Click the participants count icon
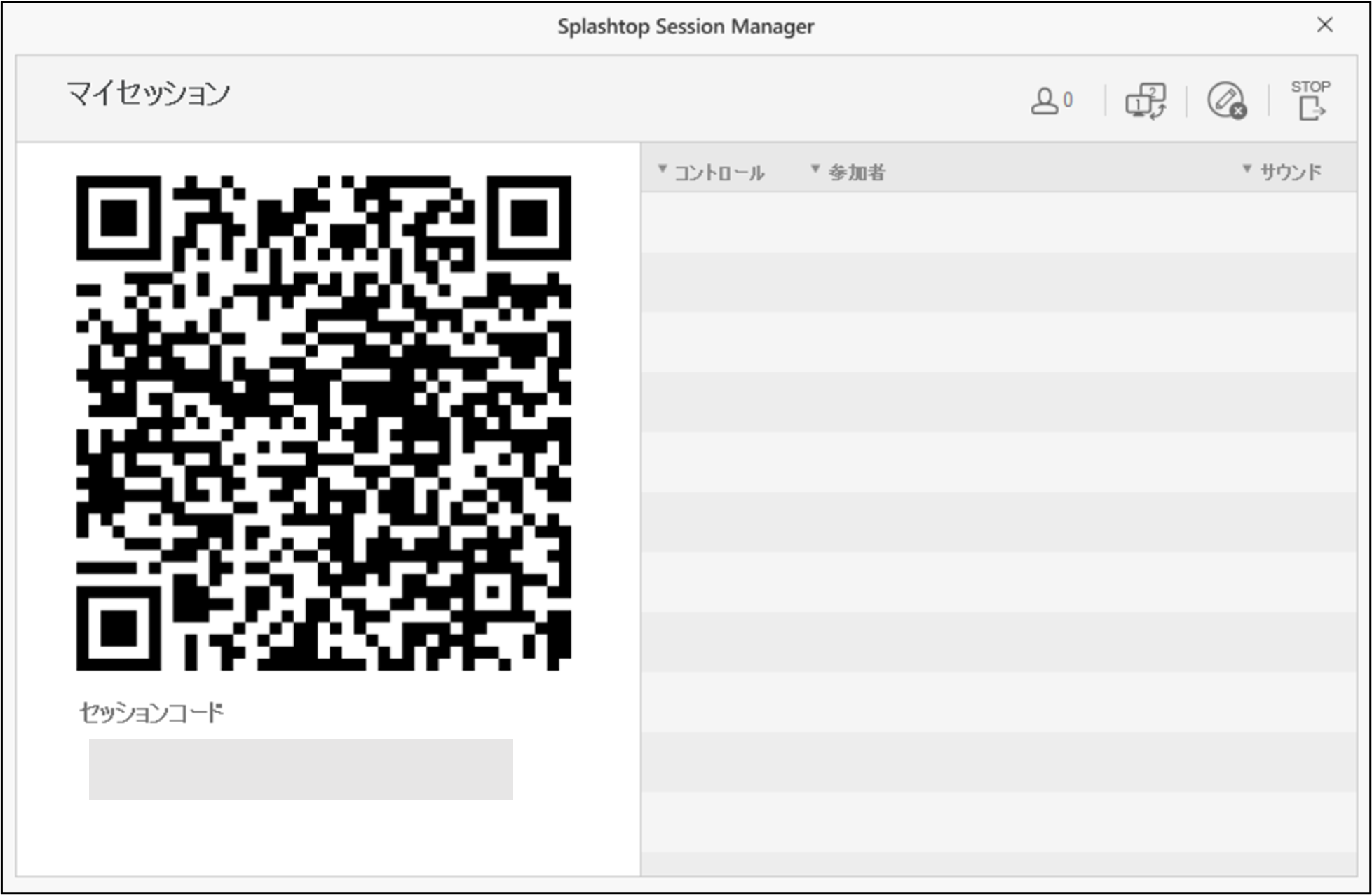This screenshot has width=1372, height=895. click(1051, 101)
